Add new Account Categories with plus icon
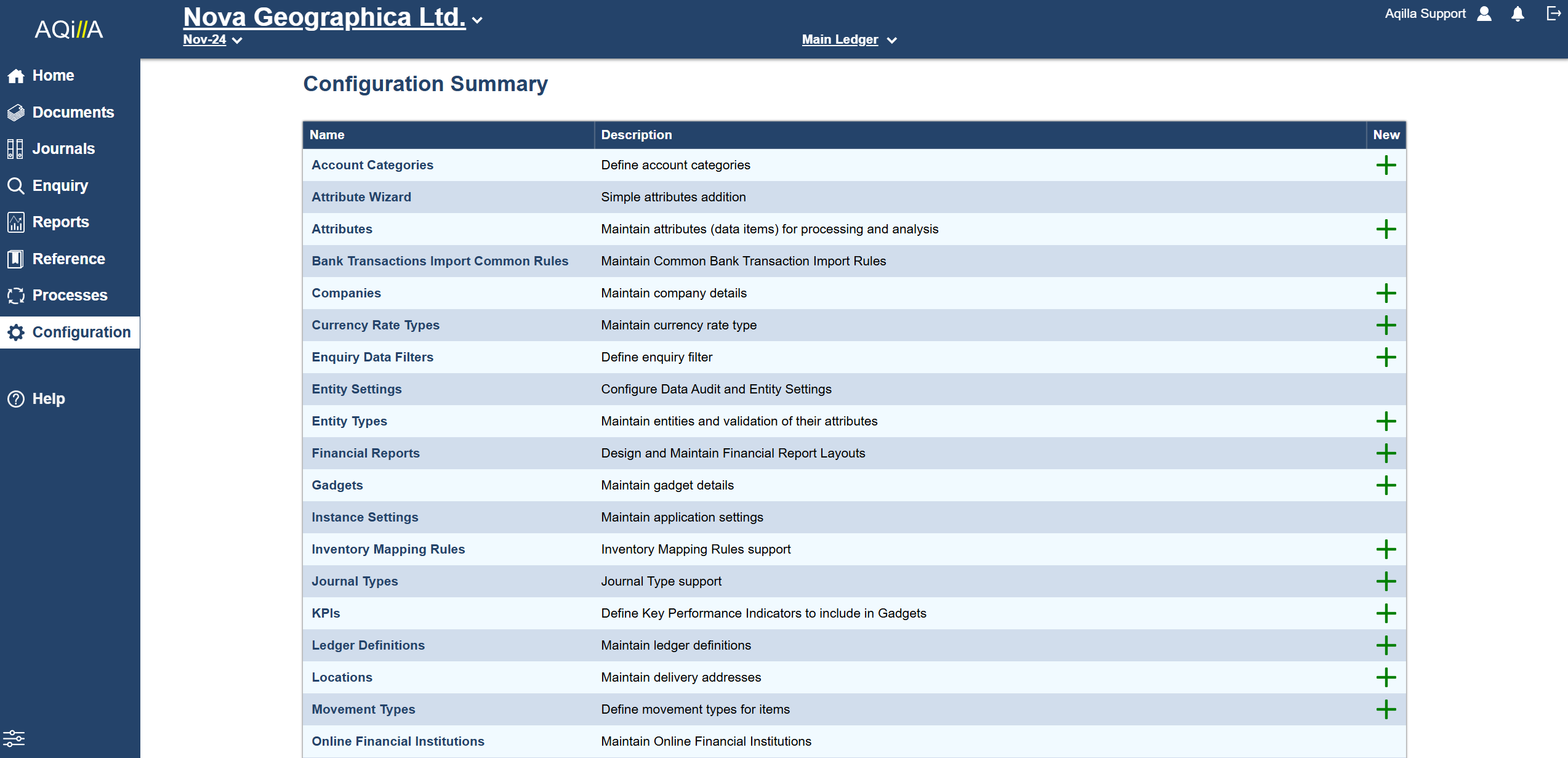1568x758 pixels. [x=1385, y=165]
